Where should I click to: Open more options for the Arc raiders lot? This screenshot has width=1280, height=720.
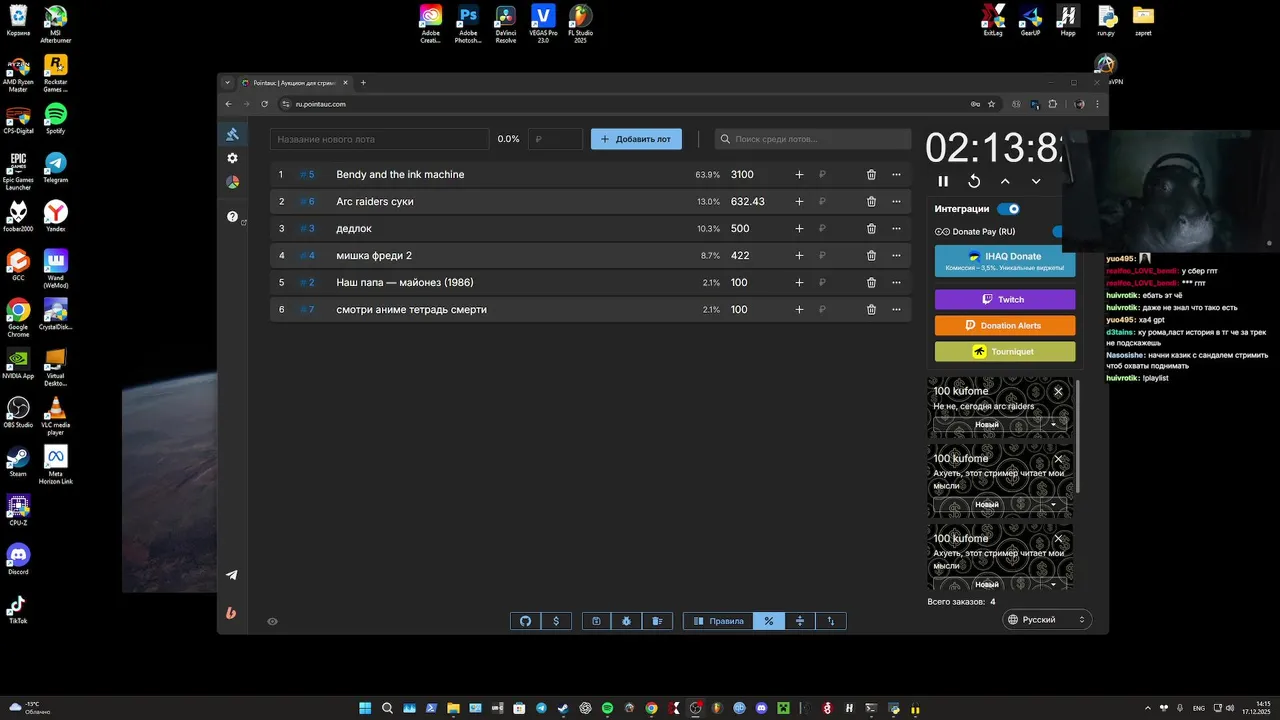tap(896, 202)
